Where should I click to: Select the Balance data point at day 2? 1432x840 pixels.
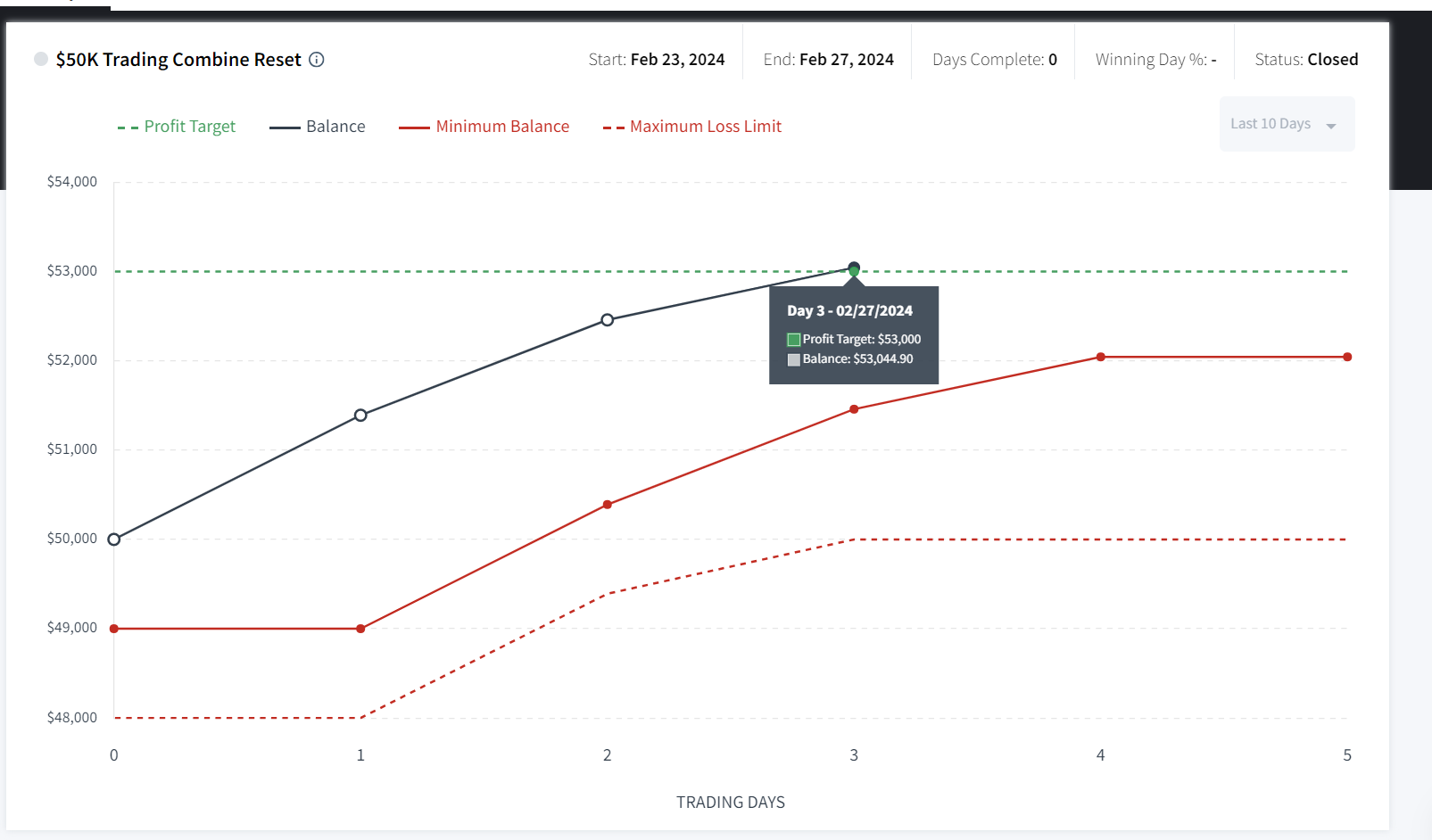tap(608, 320)
